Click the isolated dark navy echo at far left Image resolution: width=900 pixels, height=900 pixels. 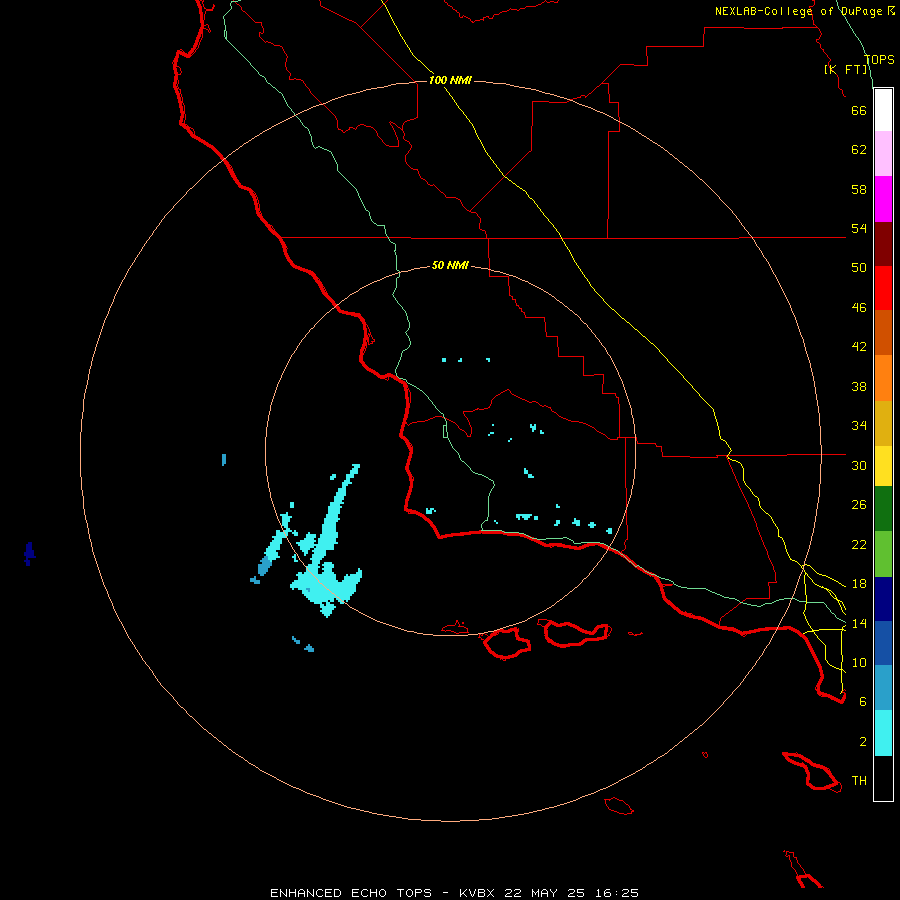point(29,553)
